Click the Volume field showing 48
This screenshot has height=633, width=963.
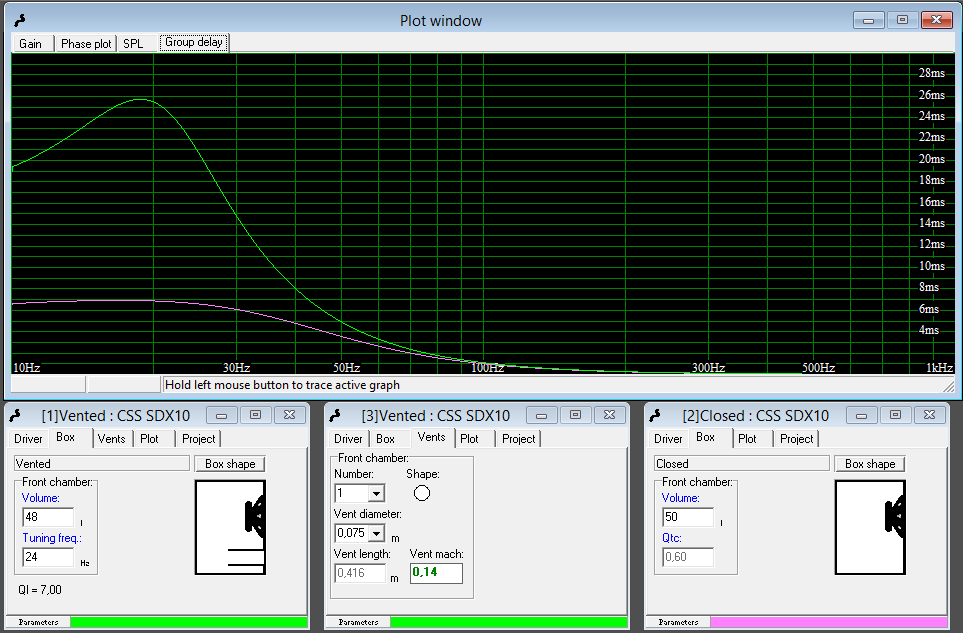point(48,517)
